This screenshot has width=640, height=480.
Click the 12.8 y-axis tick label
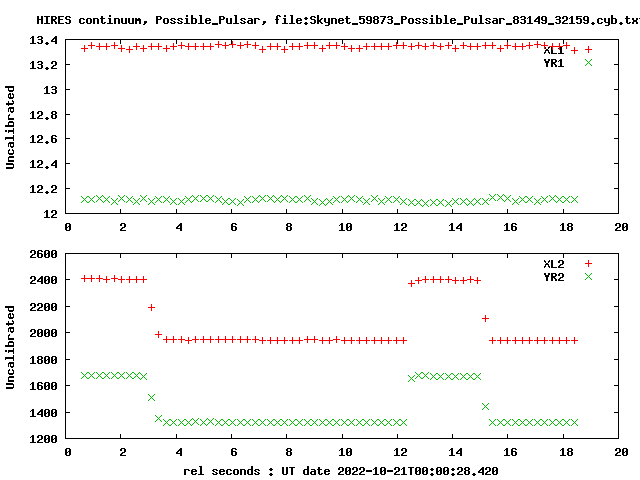(x=43, y=115)
